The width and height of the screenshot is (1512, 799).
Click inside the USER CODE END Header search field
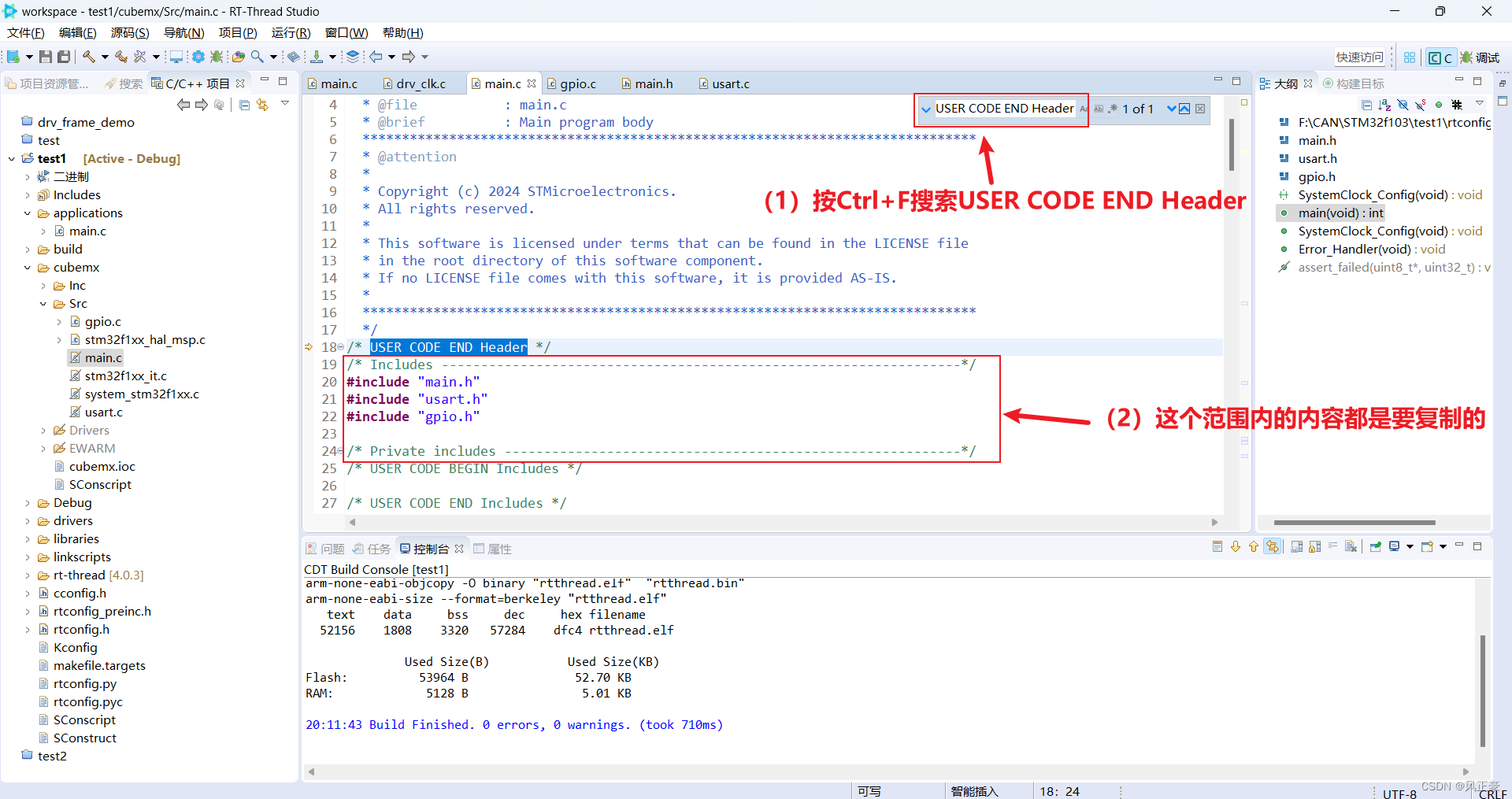pos(1004,108)
